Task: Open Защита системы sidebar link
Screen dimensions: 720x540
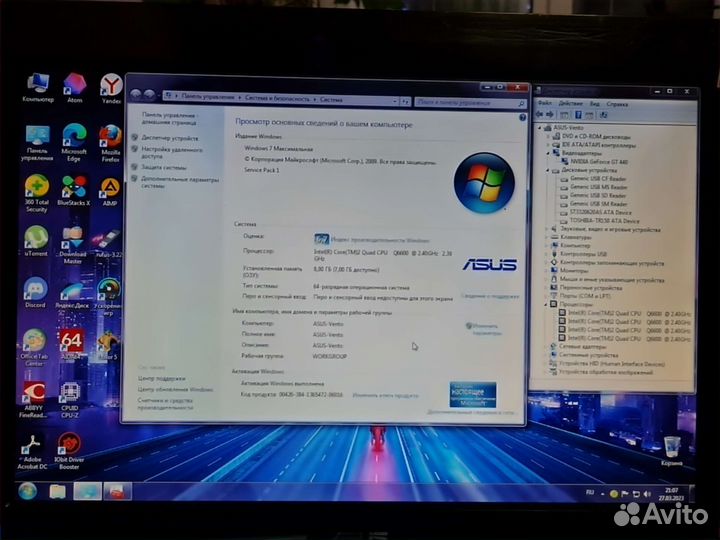Action: pyautogui.click(x=163, y=168)
